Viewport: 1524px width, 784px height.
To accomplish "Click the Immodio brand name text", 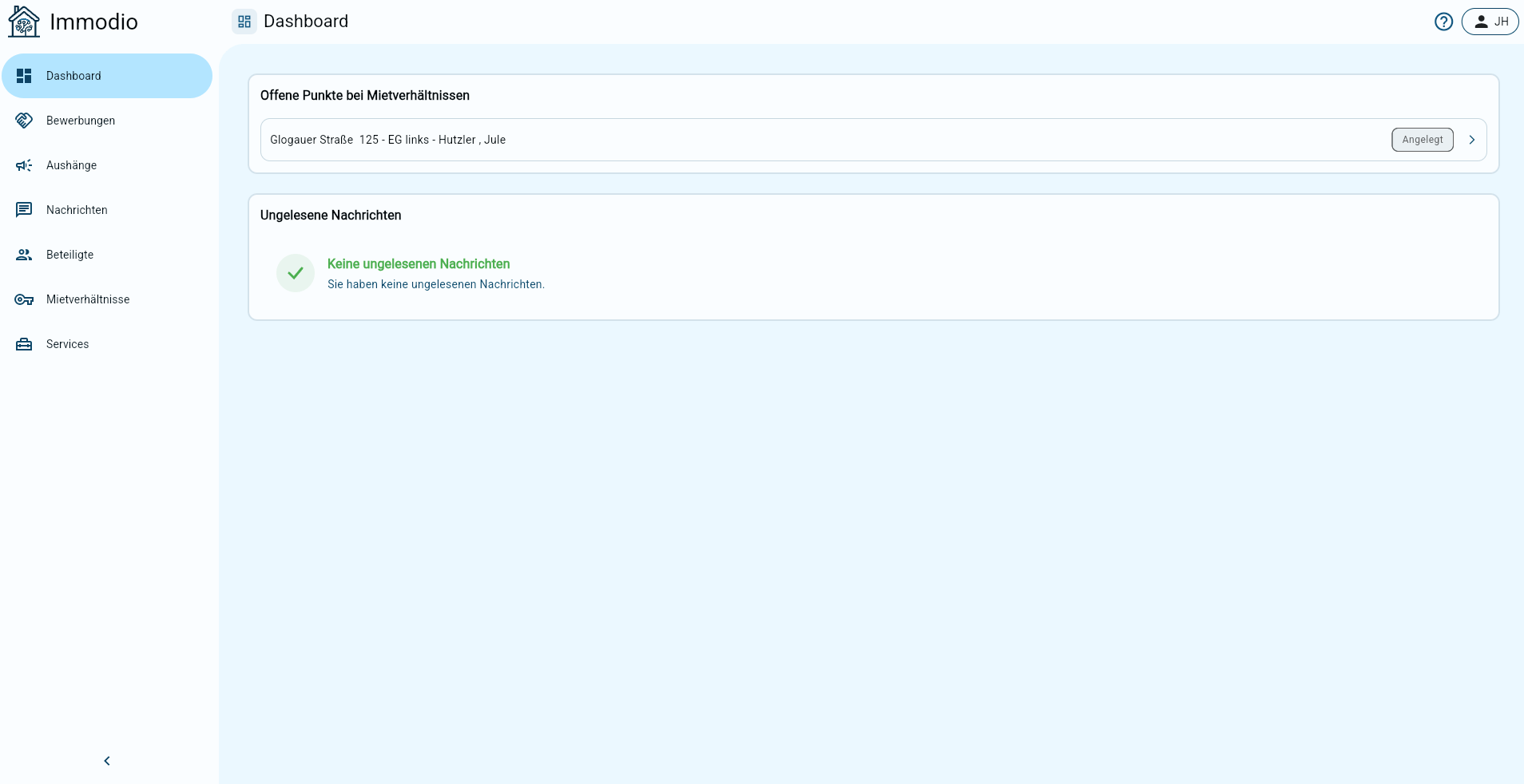I will point(93,22).
